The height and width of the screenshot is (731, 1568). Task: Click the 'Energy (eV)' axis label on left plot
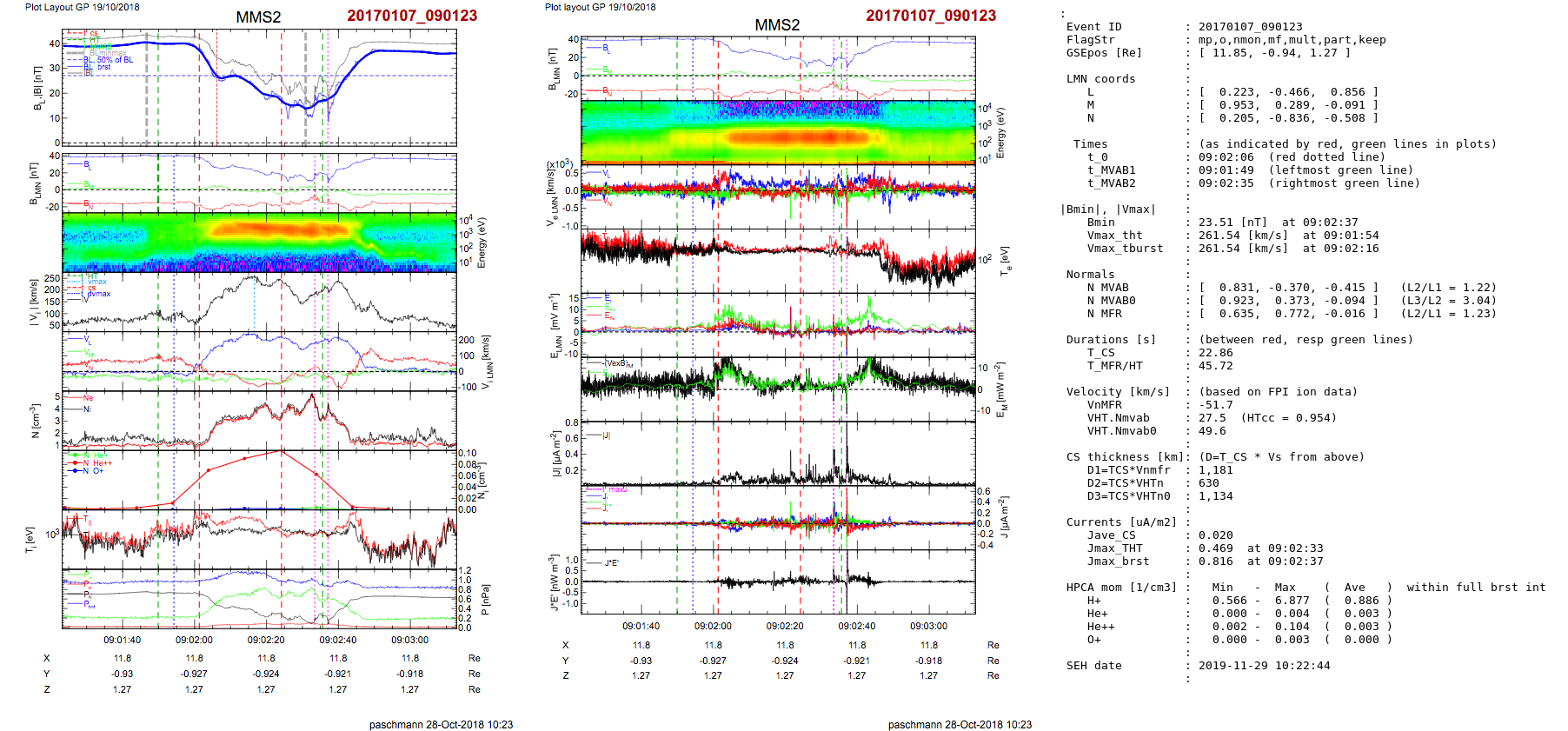coord(482,243)
